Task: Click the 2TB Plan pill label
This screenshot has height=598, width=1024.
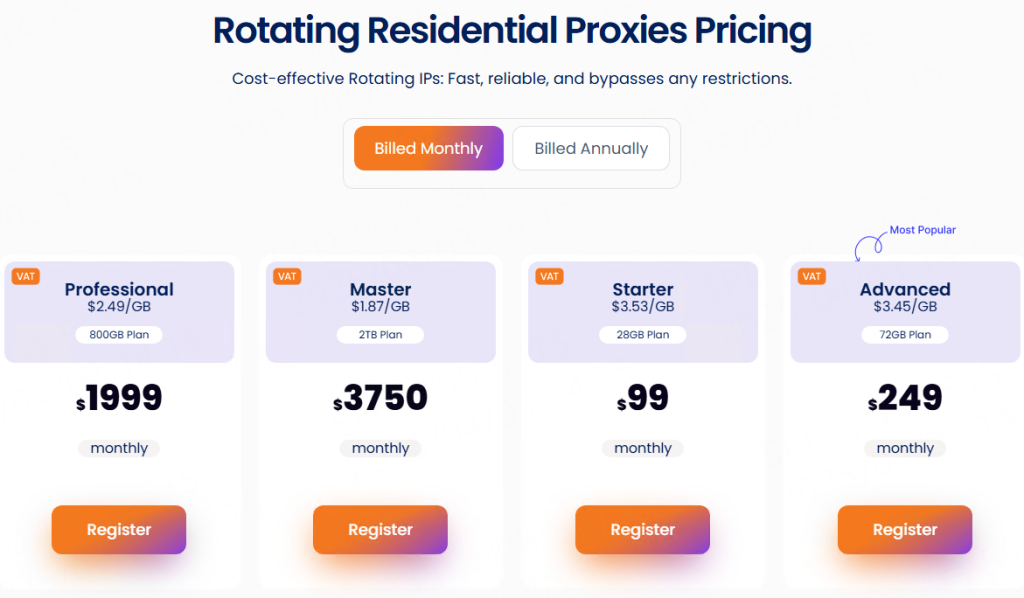Action: tap(380, 335)
